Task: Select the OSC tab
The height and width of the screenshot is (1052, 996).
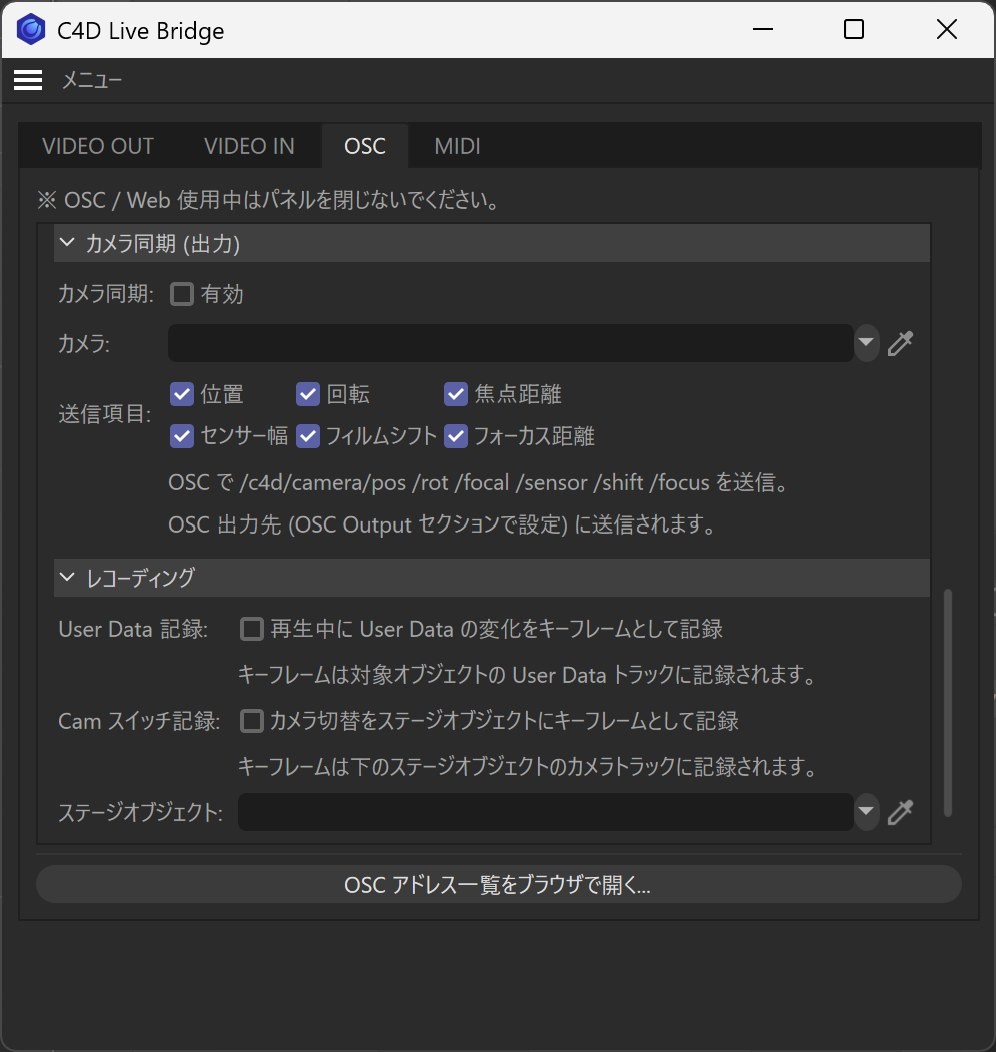Action: click(365, 146)
